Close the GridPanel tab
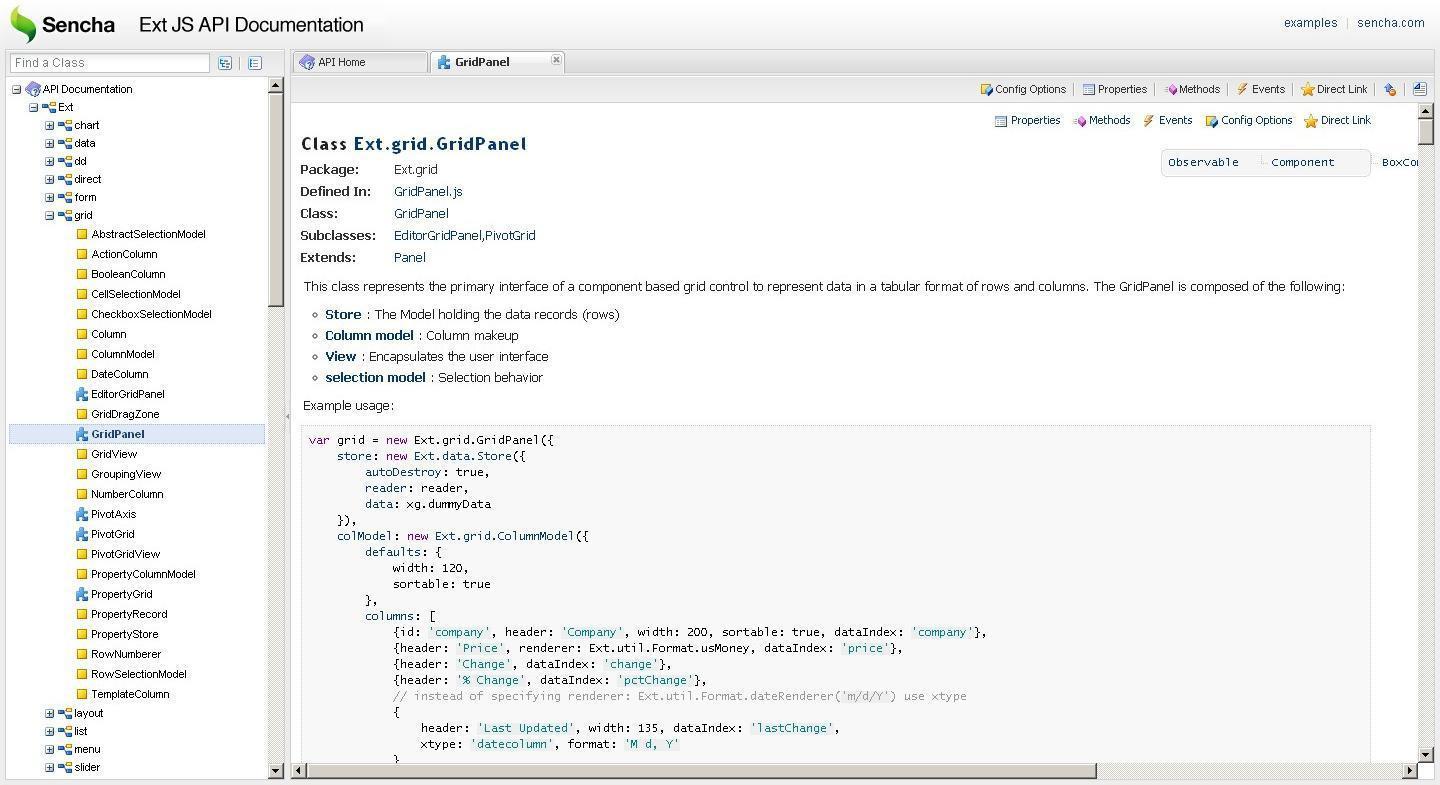This screenshot has width=1440, height=785. [556, 61]
